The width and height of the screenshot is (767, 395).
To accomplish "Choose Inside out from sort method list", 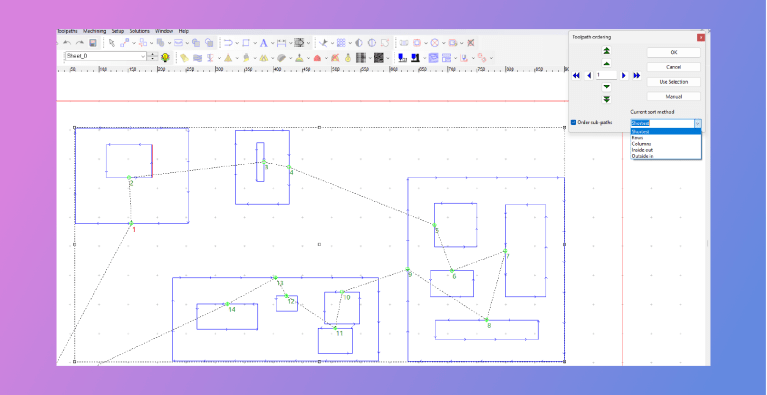I will point(642,150).
